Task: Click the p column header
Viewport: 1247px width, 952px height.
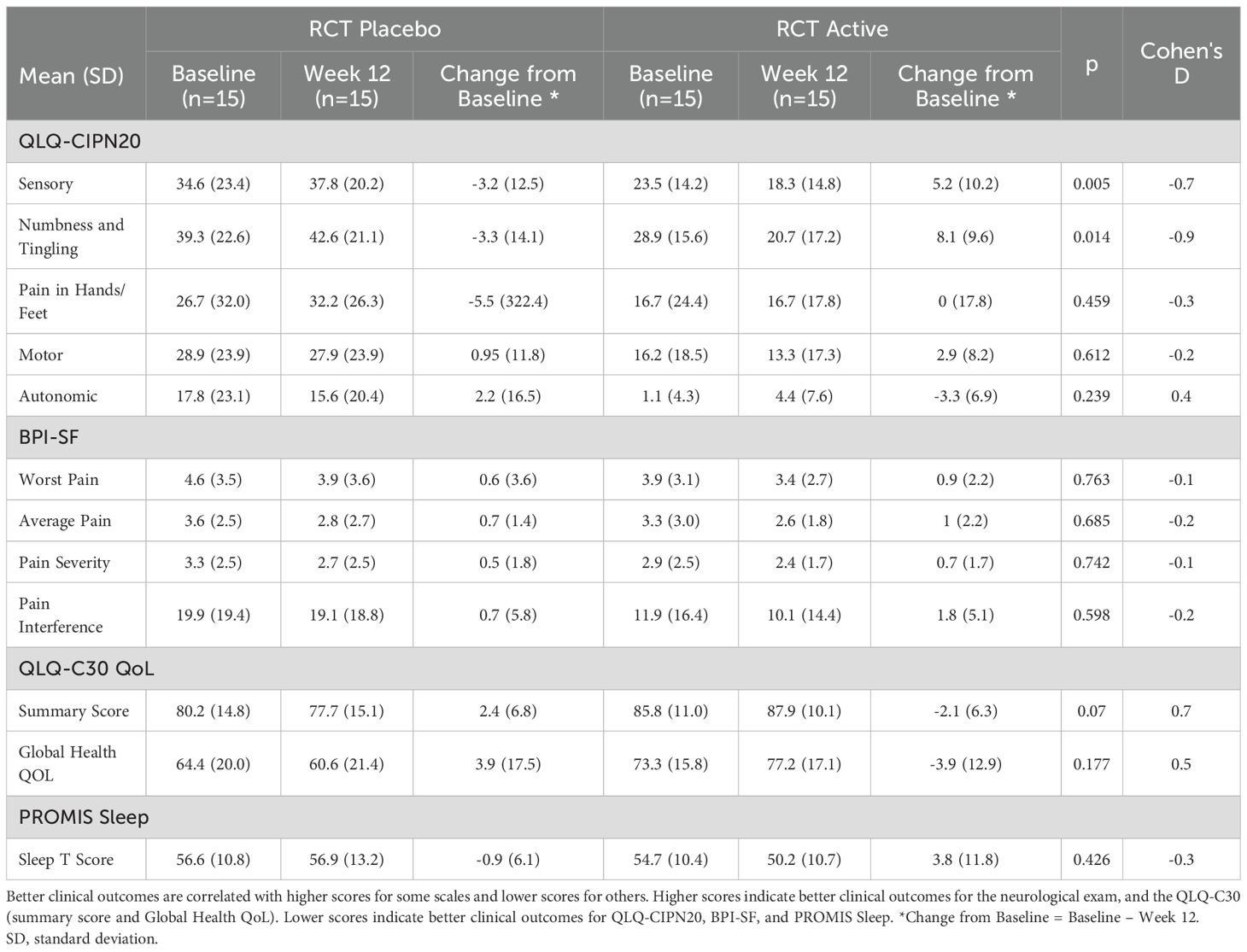Action: [x=1091, y=63]
